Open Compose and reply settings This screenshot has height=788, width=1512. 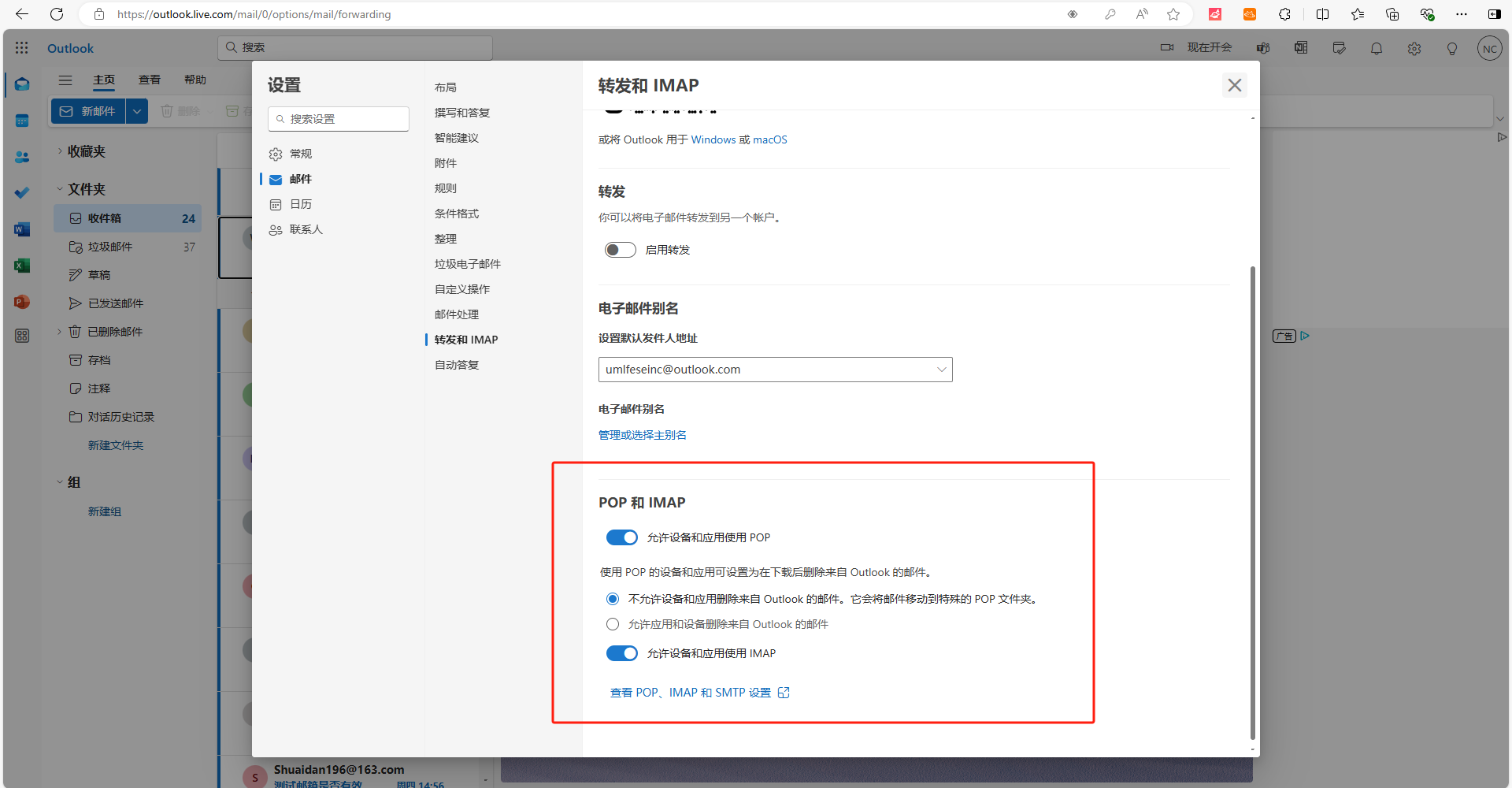point(462,113)
